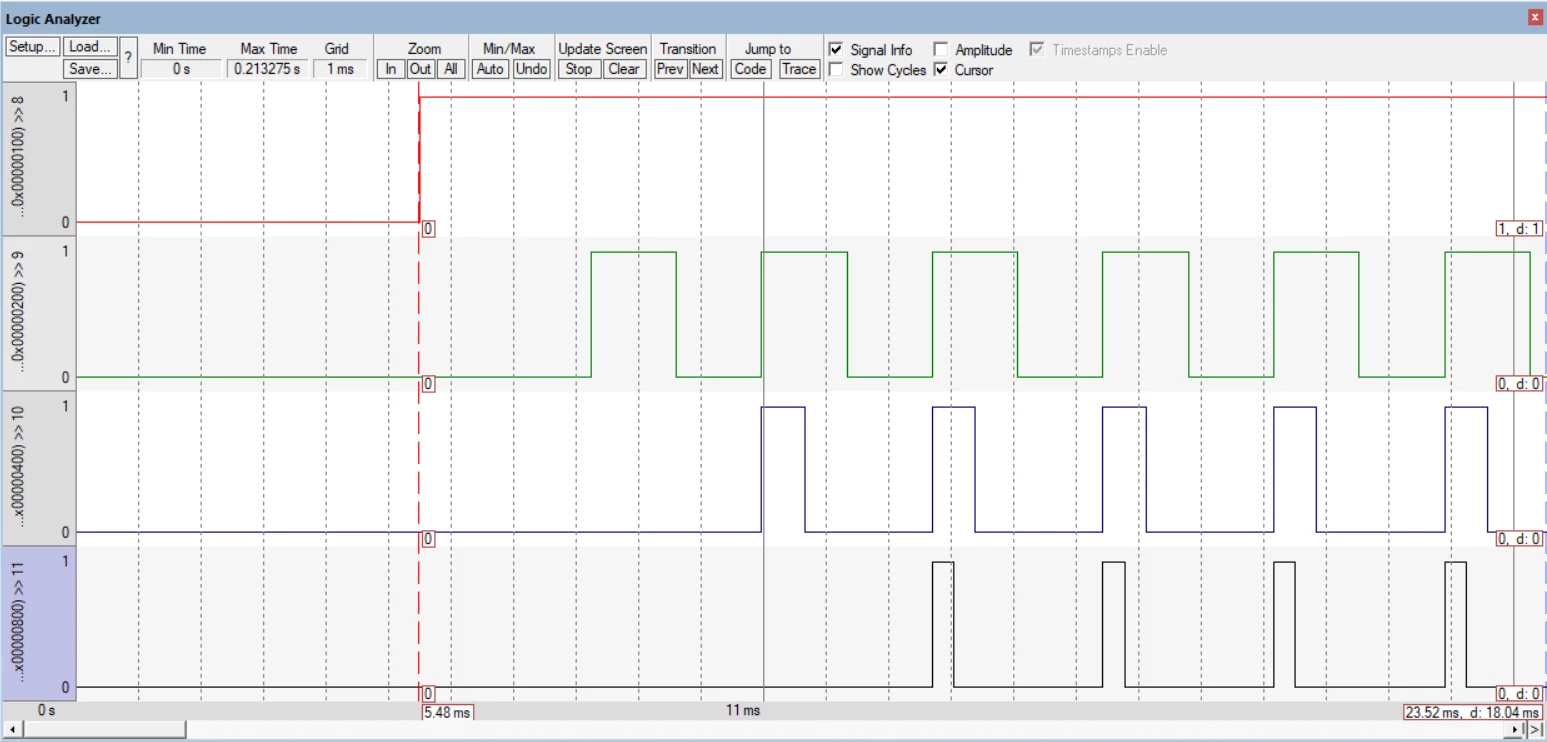The width and height of the screenshot is (1547, 742).
Task: Uncheck the Signal Info checkbox
Action: point(836,49)
